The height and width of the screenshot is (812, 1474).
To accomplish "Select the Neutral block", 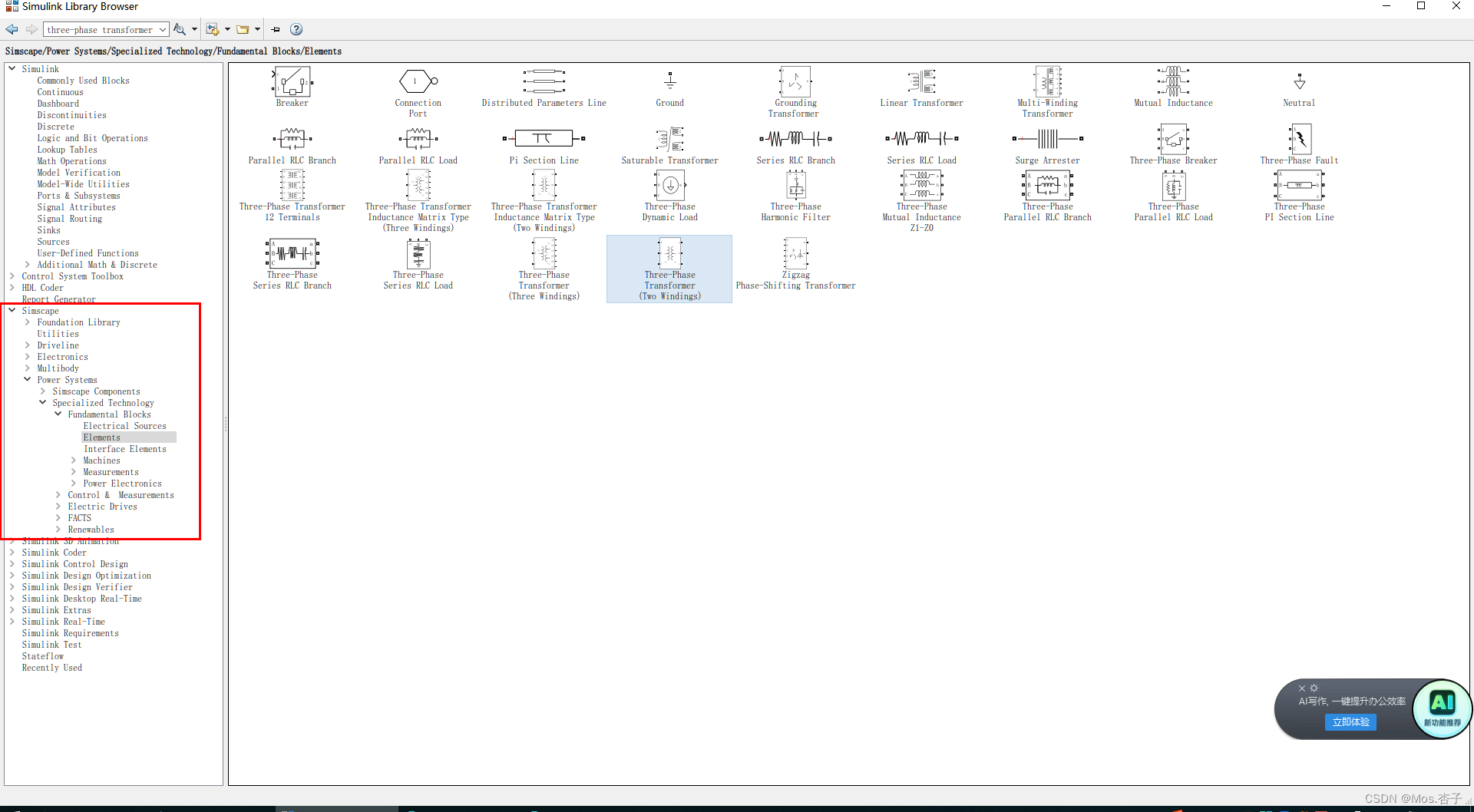I will point(1298,84).
